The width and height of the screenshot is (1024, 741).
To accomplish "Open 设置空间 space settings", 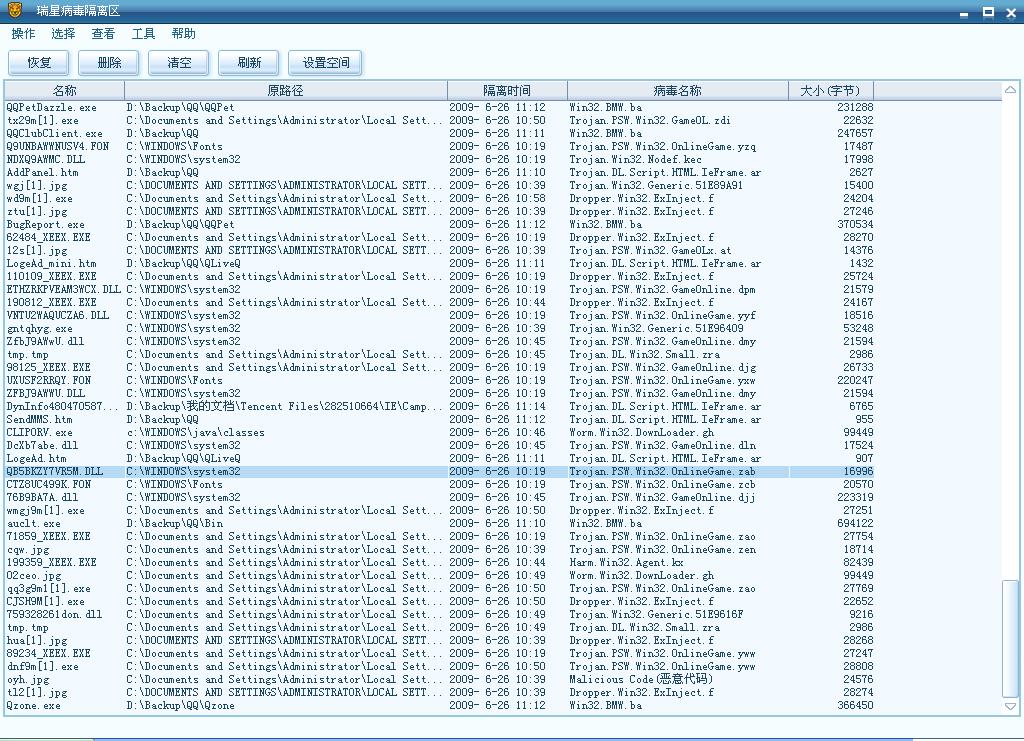I will (x=326, y=63).
